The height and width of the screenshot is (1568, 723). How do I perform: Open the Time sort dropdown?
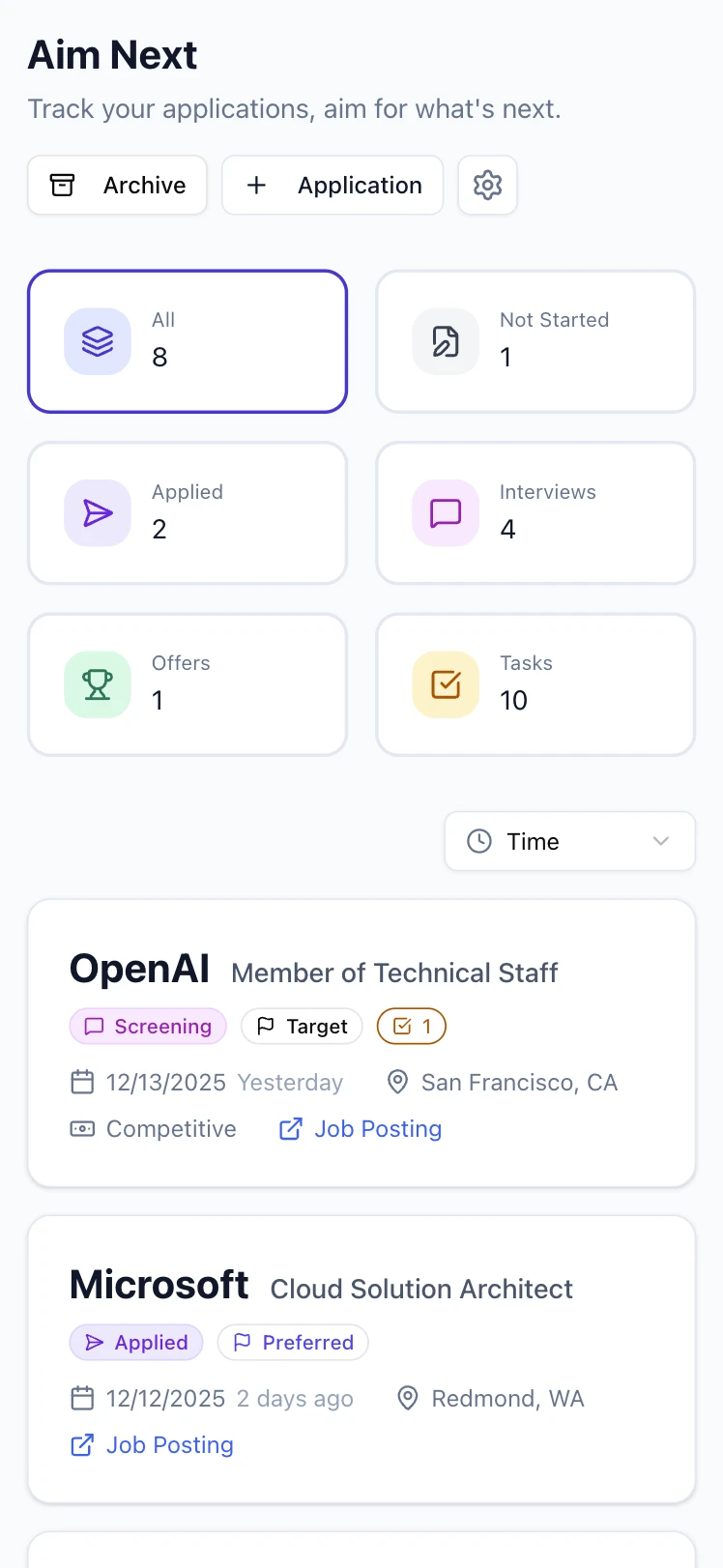tap(570, 841)
